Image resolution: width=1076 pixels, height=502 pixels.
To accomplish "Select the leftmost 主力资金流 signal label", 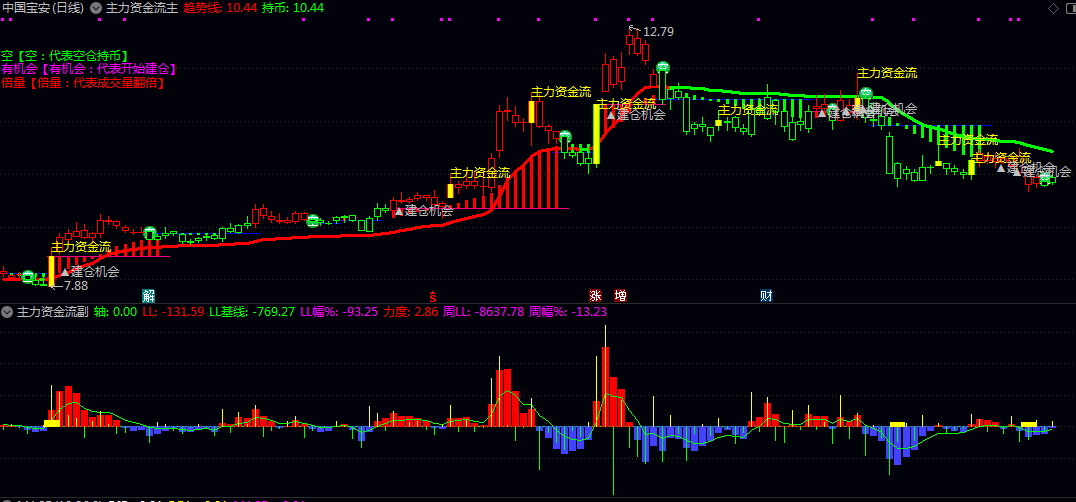I will 81,246.
